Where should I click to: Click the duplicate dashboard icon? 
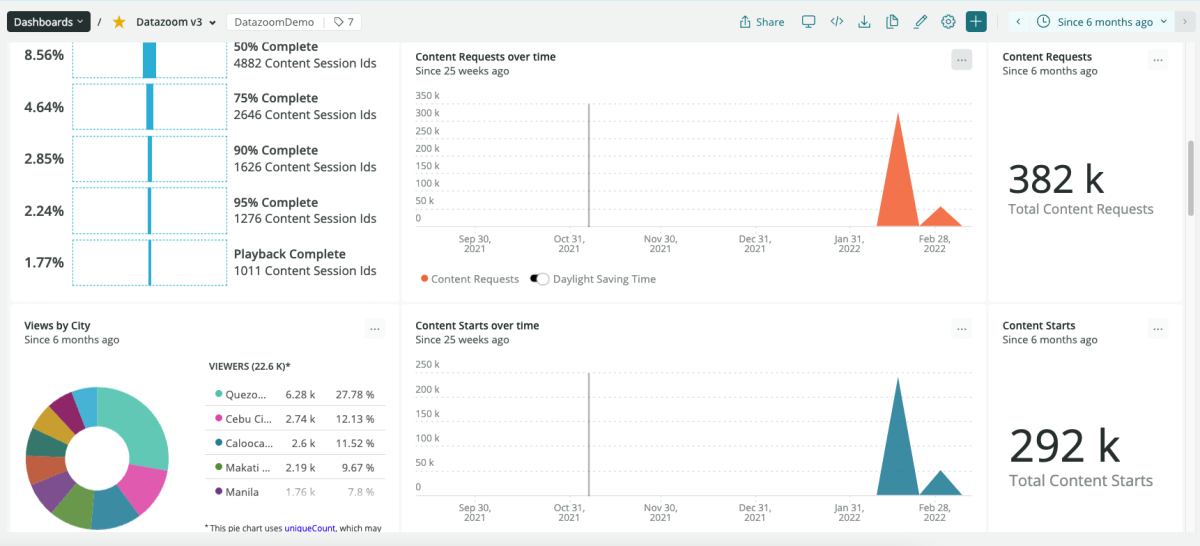[892, 22]
